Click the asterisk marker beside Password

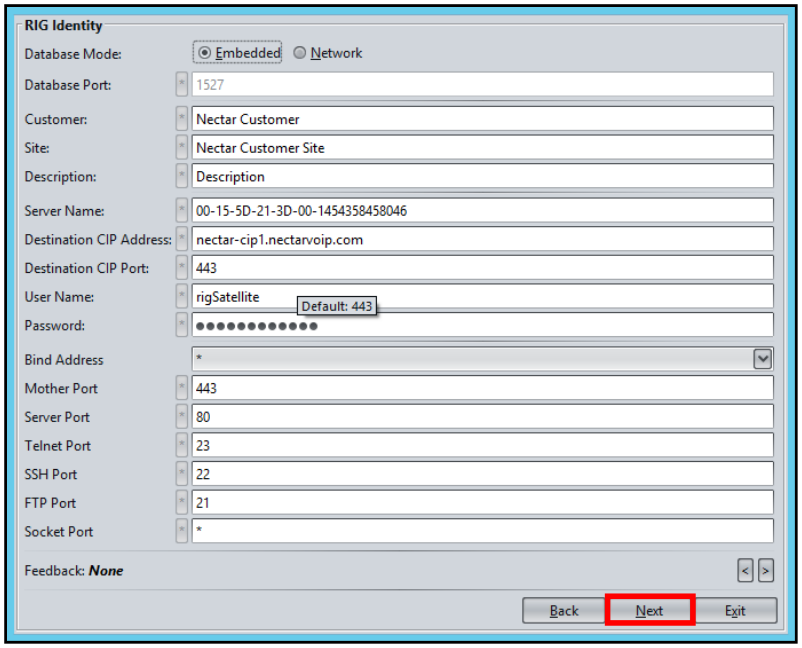182,325
